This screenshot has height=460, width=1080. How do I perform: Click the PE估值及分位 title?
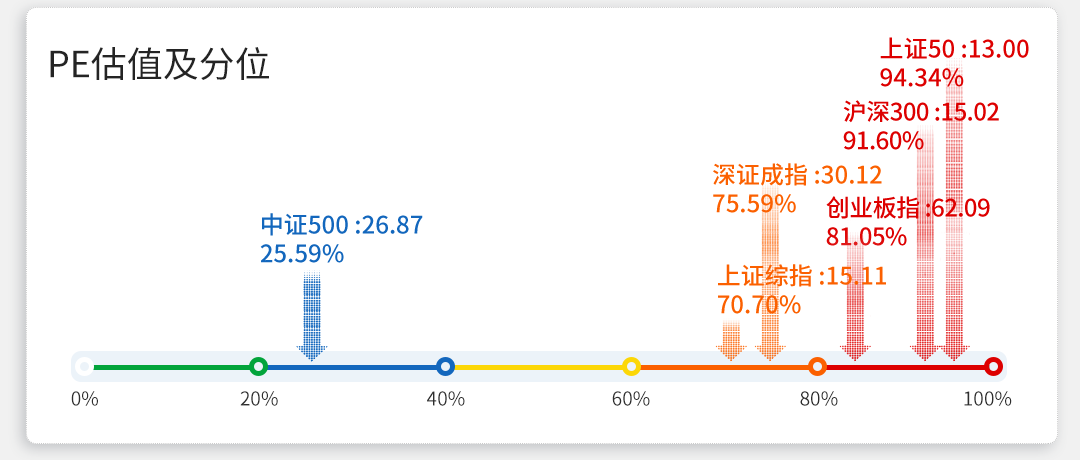[158, 65]
